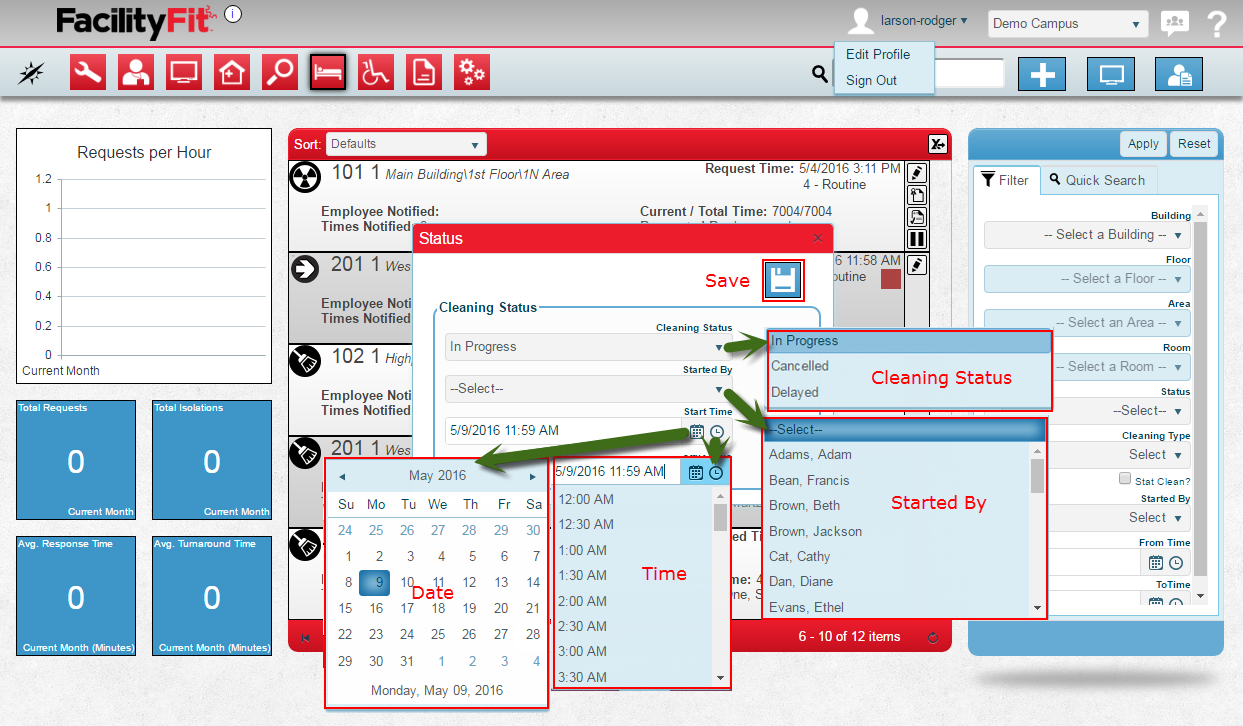Open the Select a Building dropdown

(1087, 235)
